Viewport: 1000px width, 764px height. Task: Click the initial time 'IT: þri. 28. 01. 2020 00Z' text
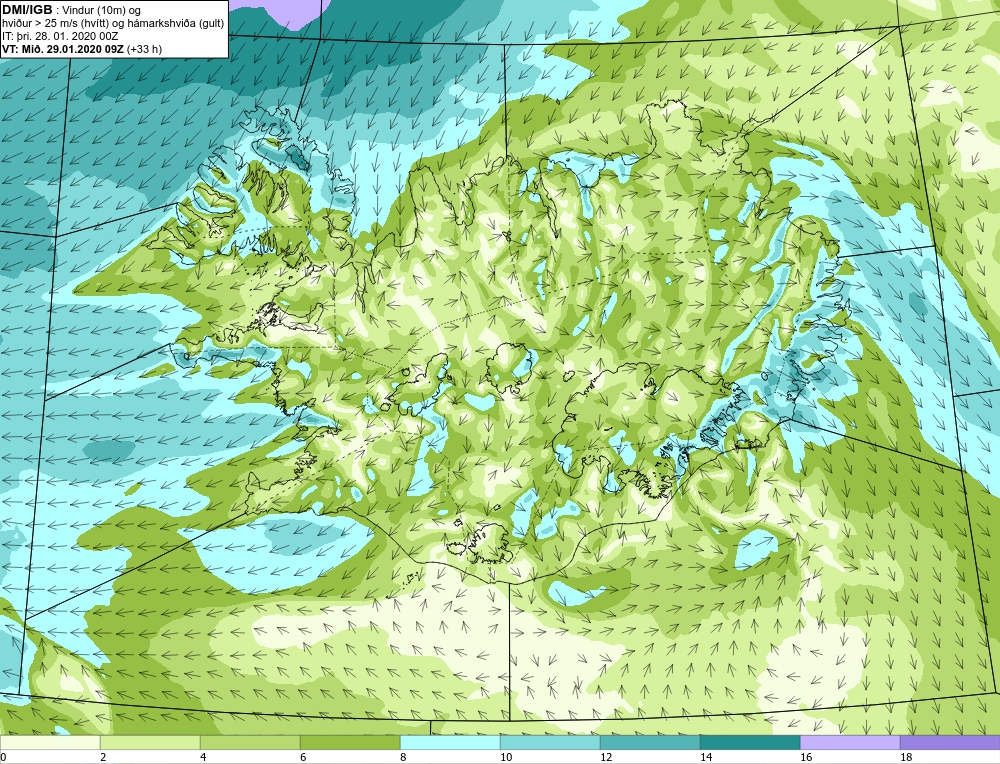pos(60,36)
